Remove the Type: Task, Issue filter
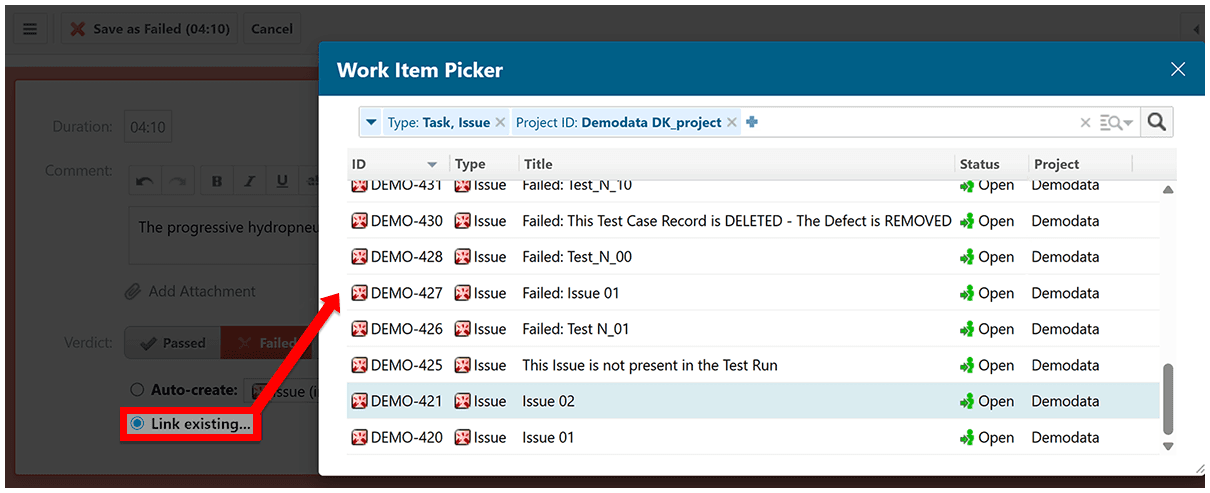Viewport: 1210px width, 493px height. pos(500,123)
